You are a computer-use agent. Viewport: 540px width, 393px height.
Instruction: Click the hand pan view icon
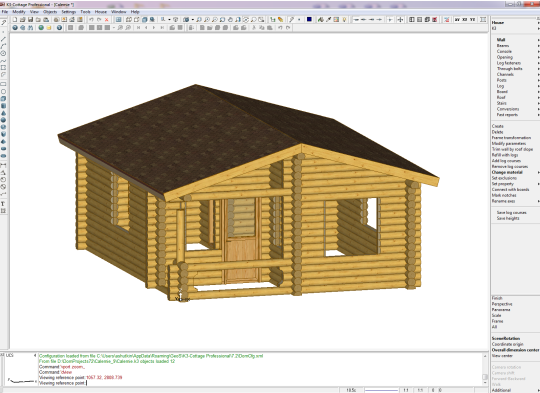click(x=230, y=20)
